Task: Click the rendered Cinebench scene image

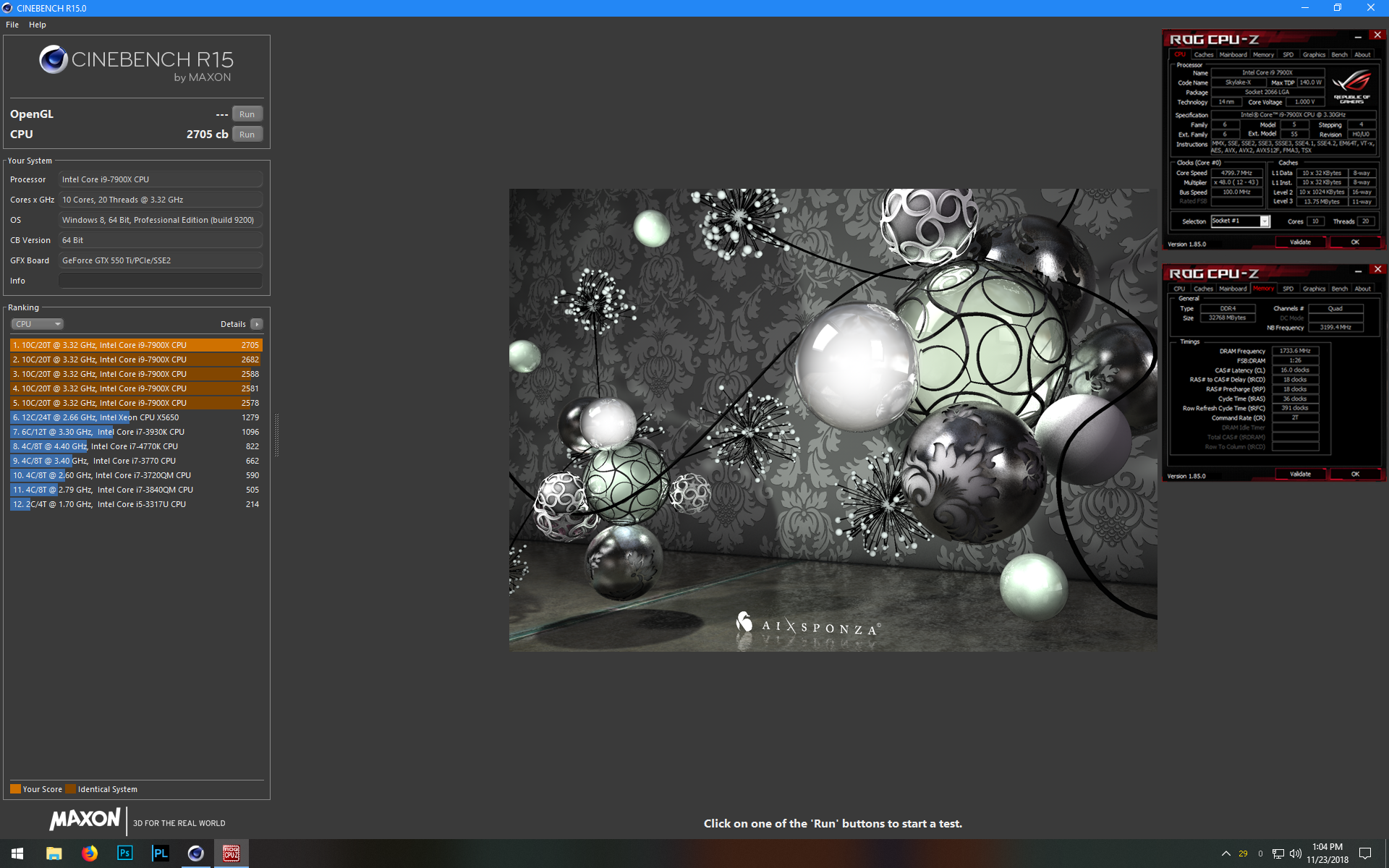Action: click(x=833, y=420)
